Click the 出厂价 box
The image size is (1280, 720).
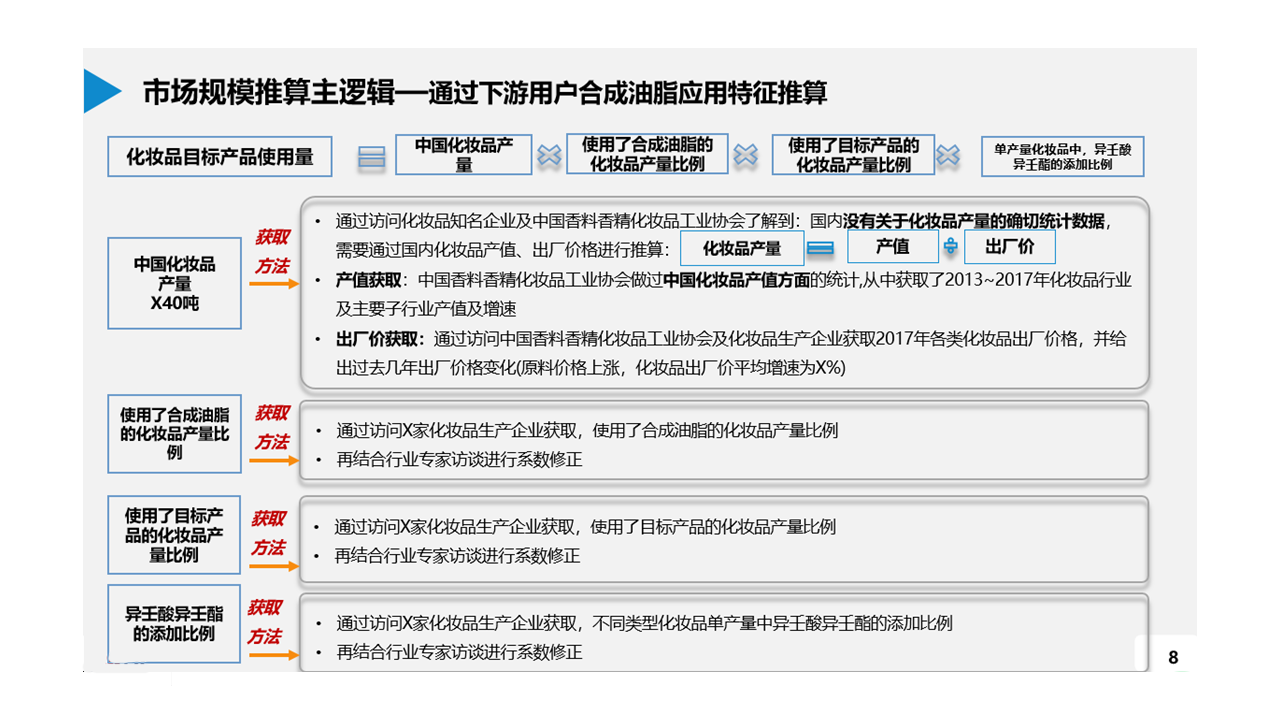[1009, 248]
